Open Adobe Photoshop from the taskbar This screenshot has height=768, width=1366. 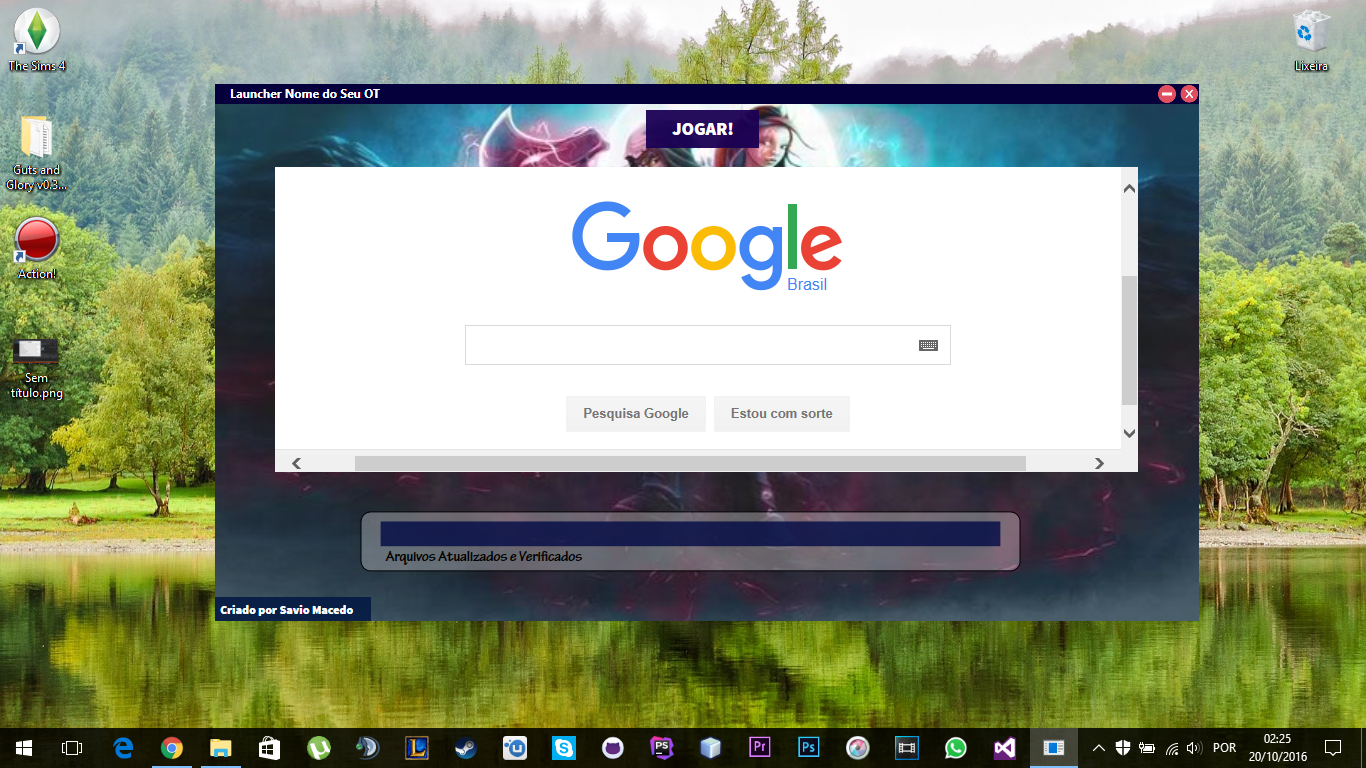click(809, 747)
